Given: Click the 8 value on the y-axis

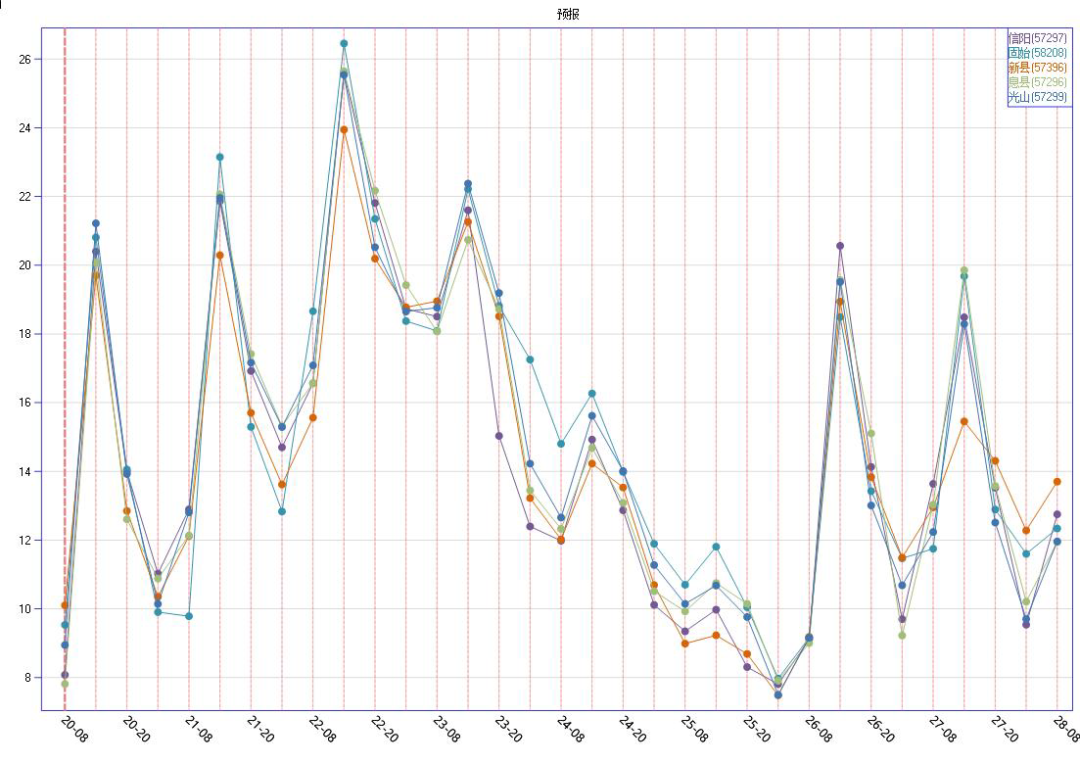Looking at the screenshot, I should click(28, 678).
